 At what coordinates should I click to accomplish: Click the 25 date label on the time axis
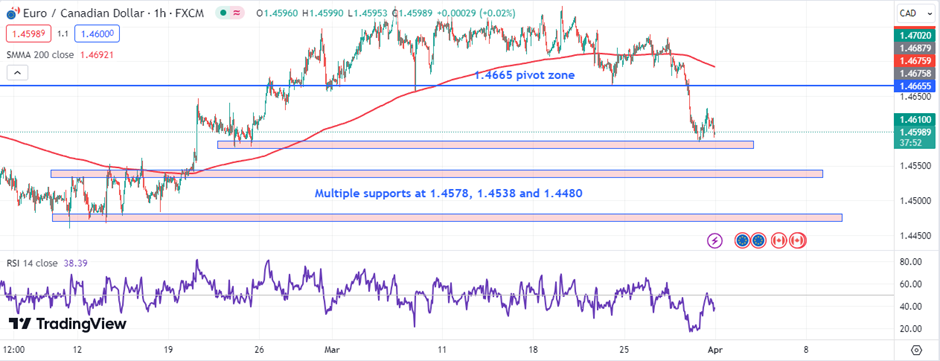click(x=623, y=349)
